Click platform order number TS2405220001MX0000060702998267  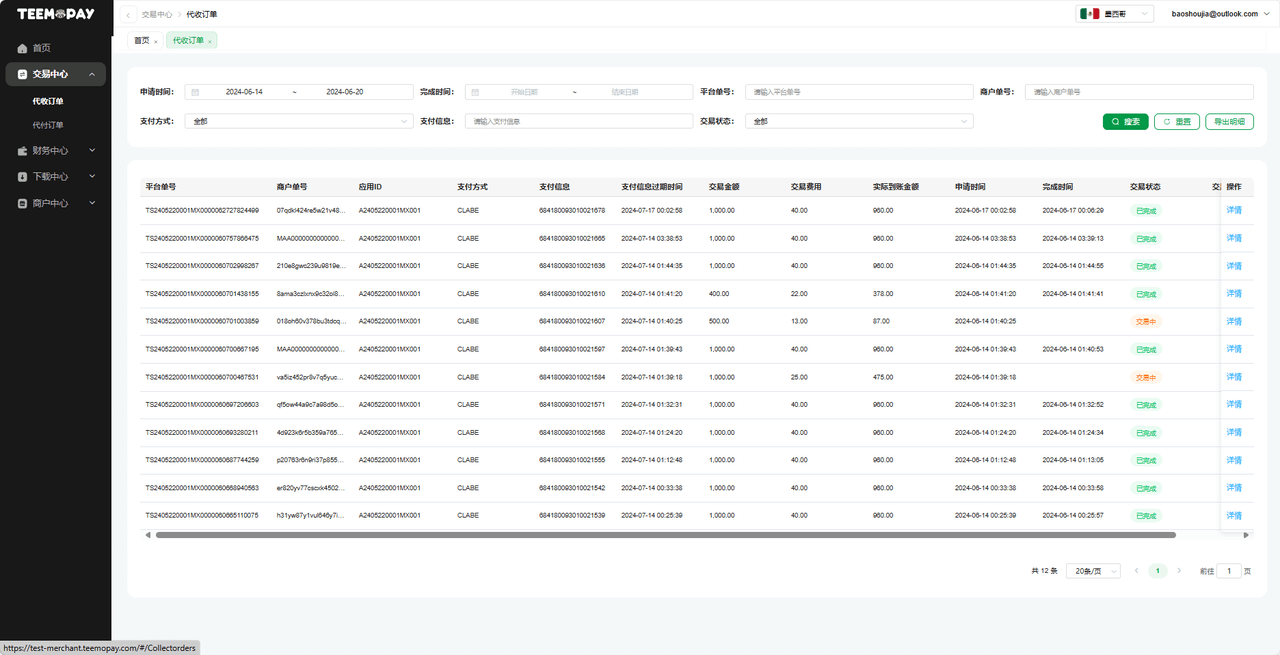(x=202, y=266)
